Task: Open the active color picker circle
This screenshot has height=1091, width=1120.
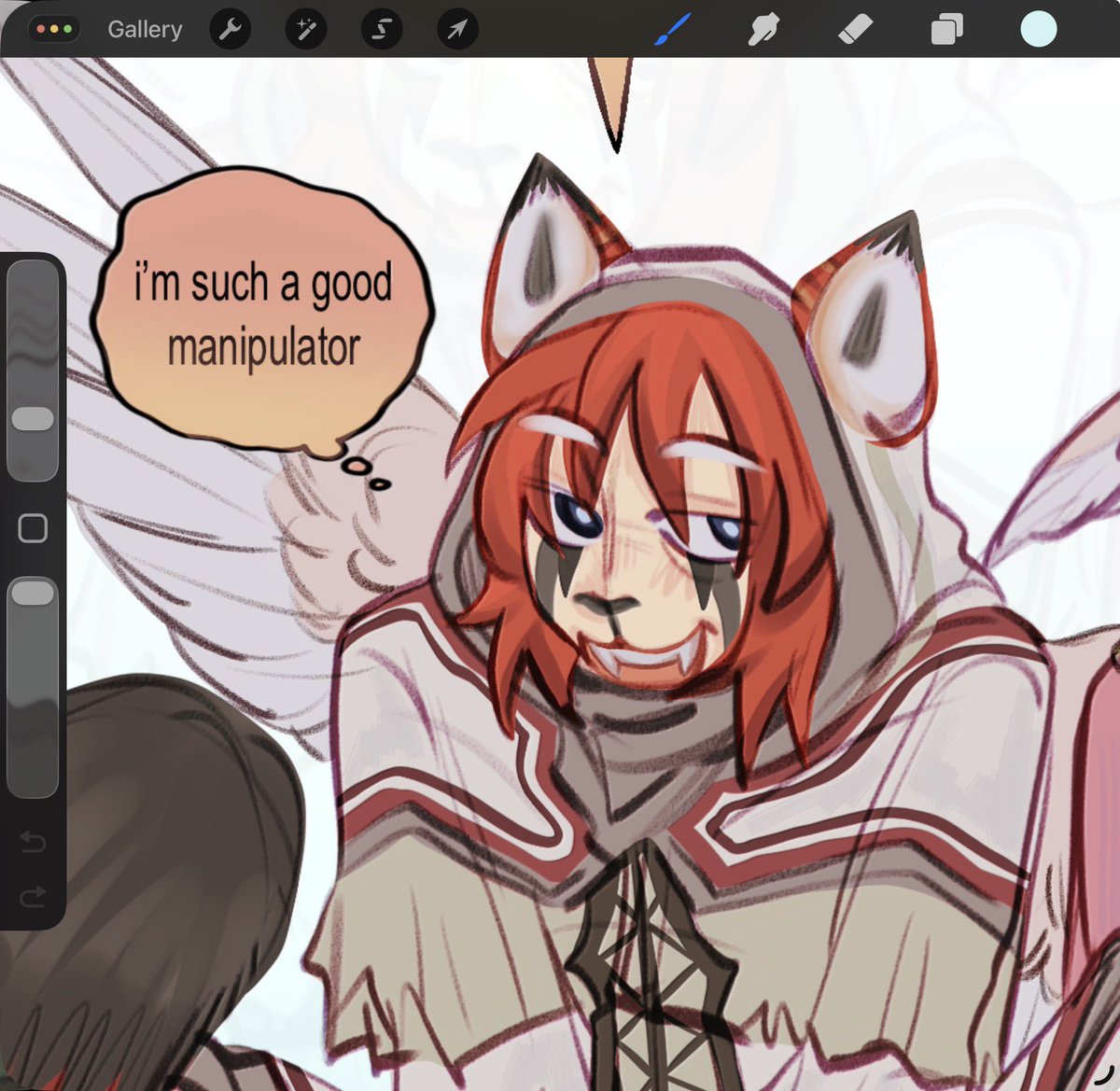Action: coord(1038,29)
